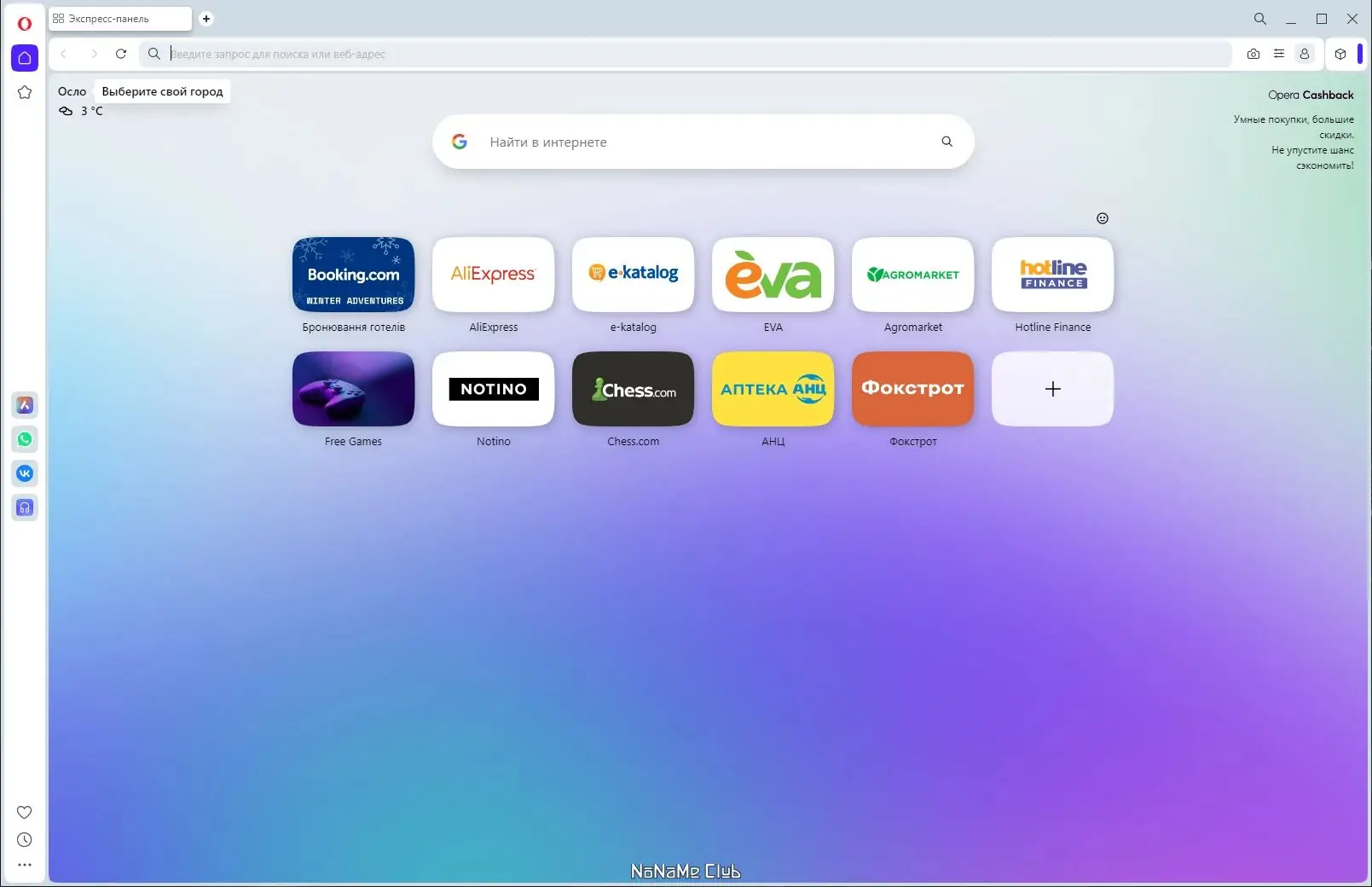Viewport: 1372px width, 887px height.
Task: Click the Speed Dial home sidebar icon
Action: pos(25,58)
